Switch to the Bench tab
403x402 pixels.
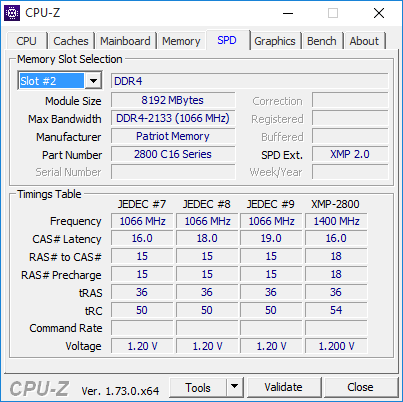coord(322,41)
